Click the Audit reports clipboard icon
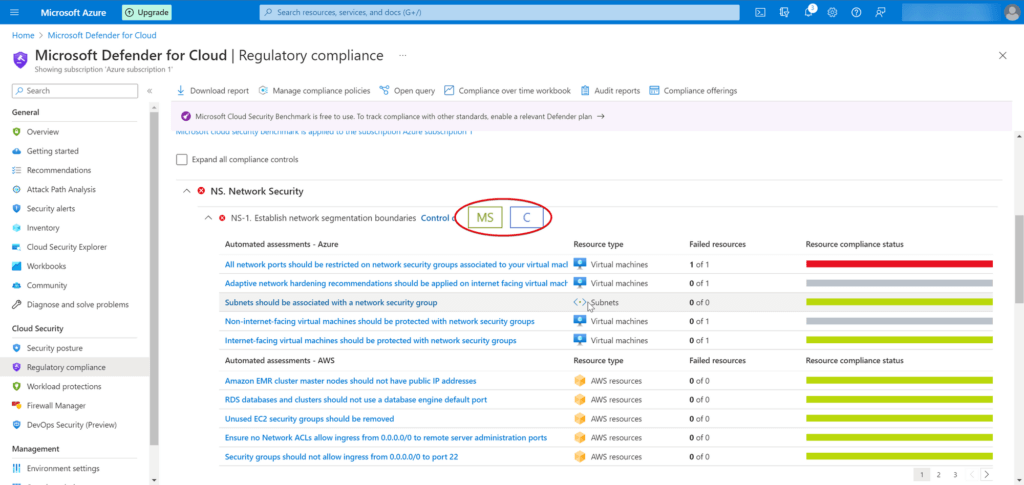The height and width of the screenshot is (485, 1024). pyautogui.click(x=584, y=91)
